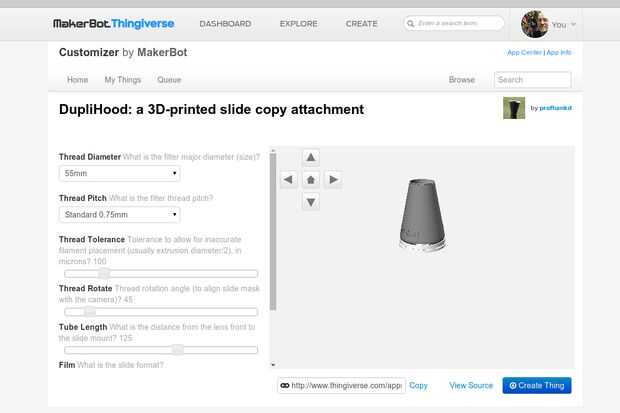Expand the You account menu arrow

point(573,25)
